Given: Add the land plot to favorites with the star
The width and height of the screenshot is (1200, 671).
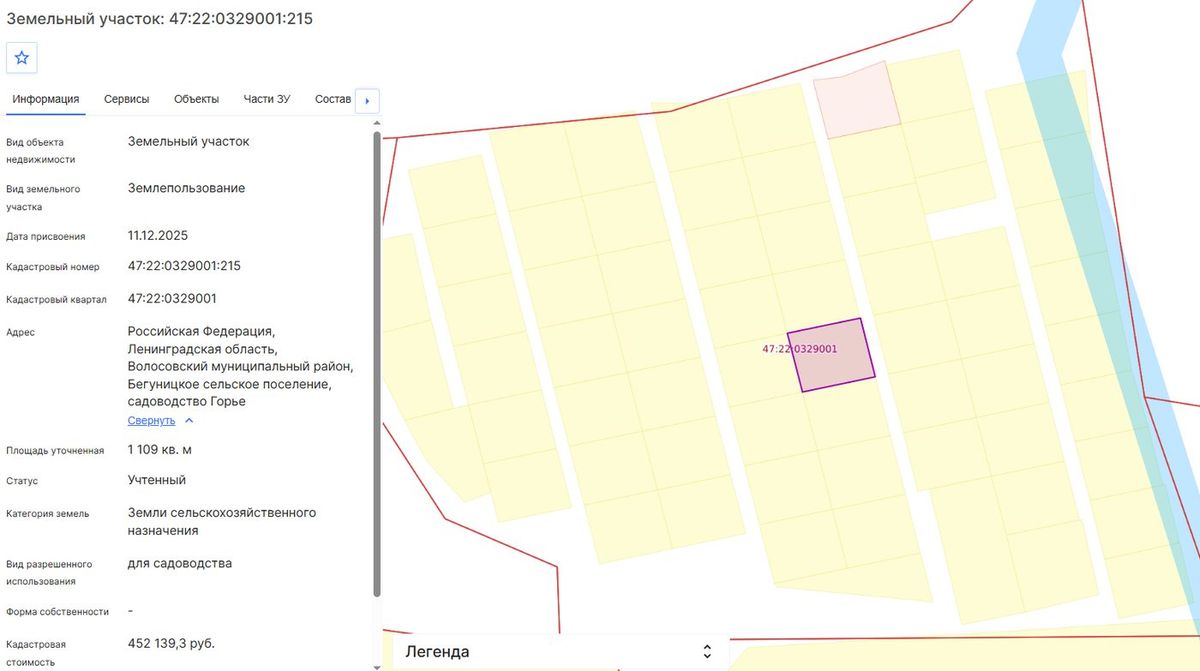Looking at the screenshot, I should (22, 58).
